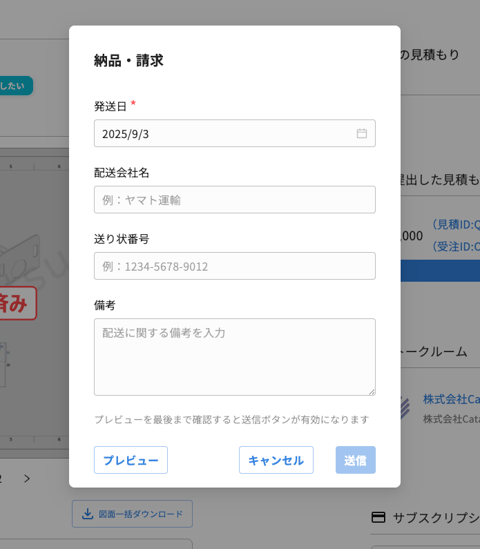Click the company logo icon in トークルーム

405,408
